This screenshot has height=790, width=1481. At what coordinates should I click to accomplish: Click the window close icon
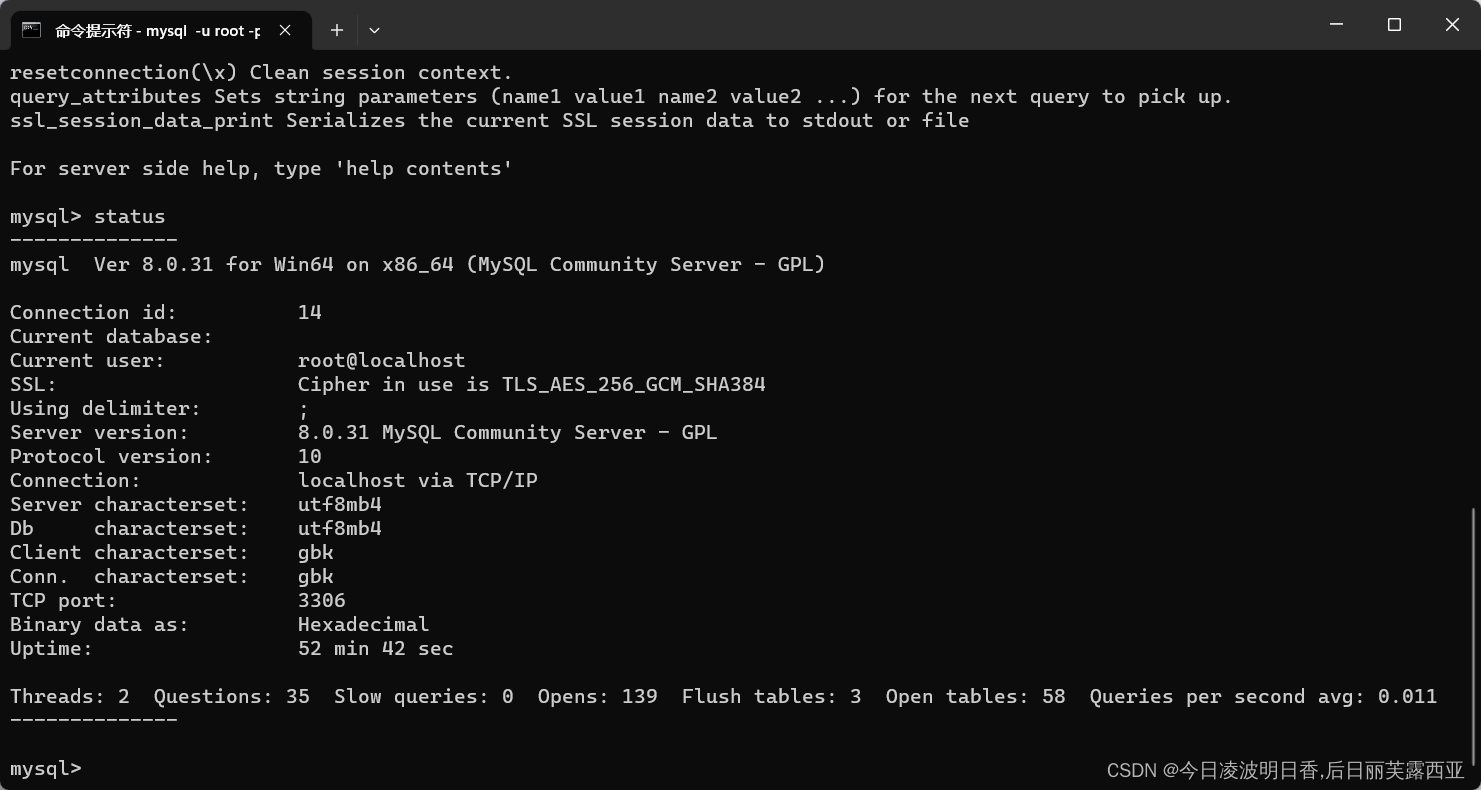pos(1452,25)
